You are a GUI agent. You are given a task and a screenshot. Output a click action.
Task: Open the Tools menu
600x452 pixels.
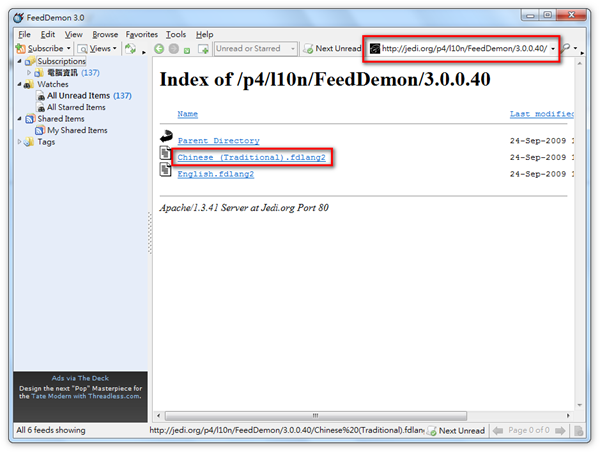(176, 34)
